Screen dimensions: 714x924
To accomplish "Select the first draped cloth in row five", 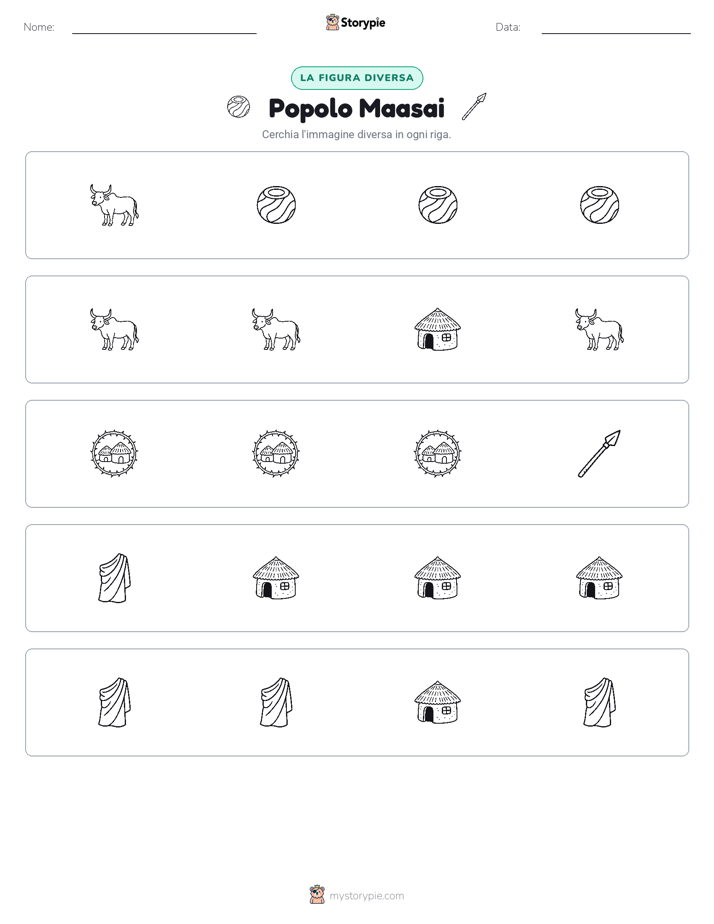I will click(114, 702).
